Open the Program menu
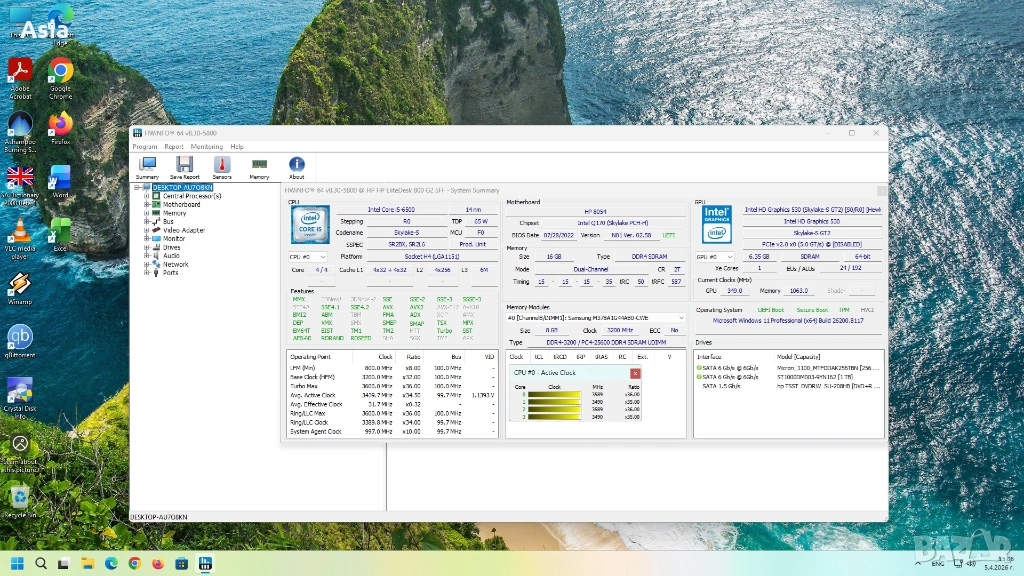Image resolution: width=1024 pixels, height=576 pixels. 145,147
